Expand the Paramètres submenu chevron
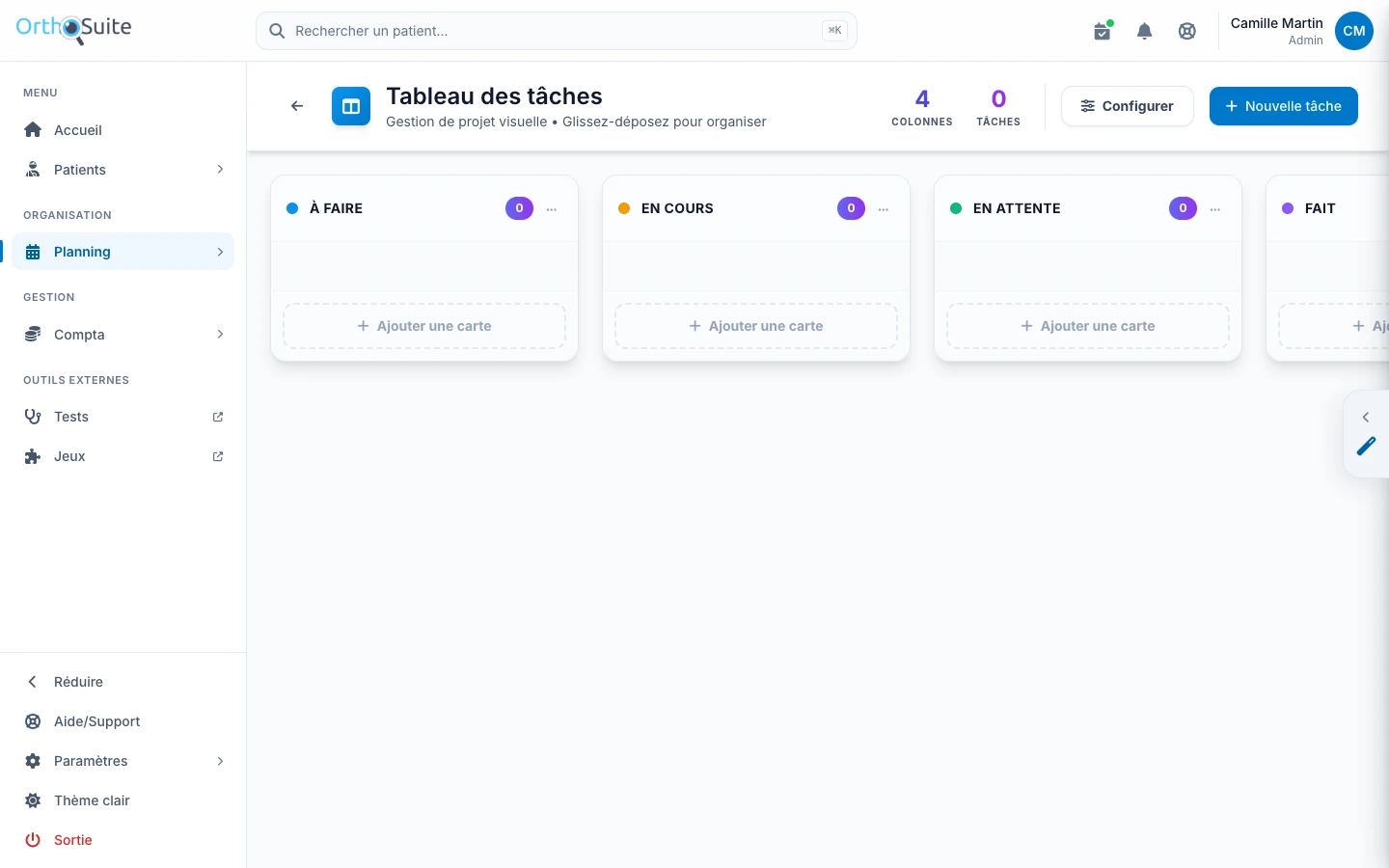The image size is (1389, 868). (x=220, y=761)
